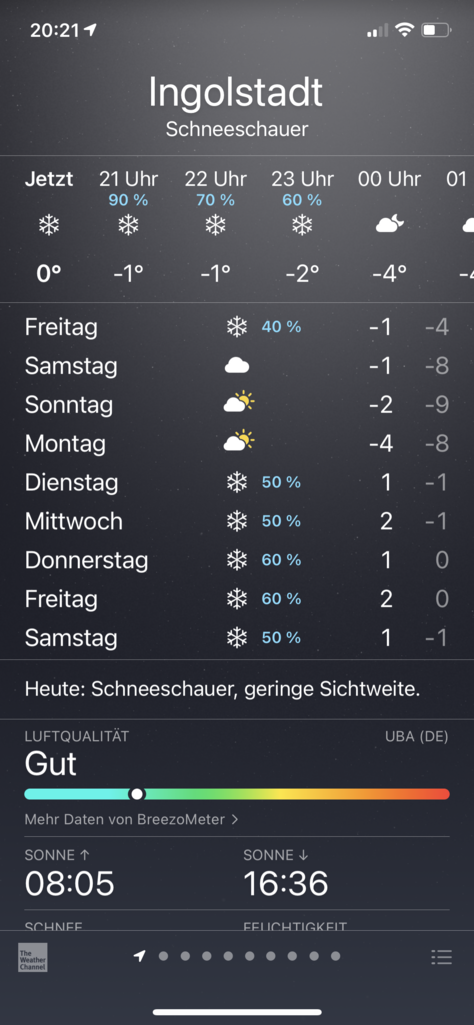The width and height of the screenshot is (474, 1025).
Task: Tap the sunset time 16:36
Action: [x=286, y=884]
